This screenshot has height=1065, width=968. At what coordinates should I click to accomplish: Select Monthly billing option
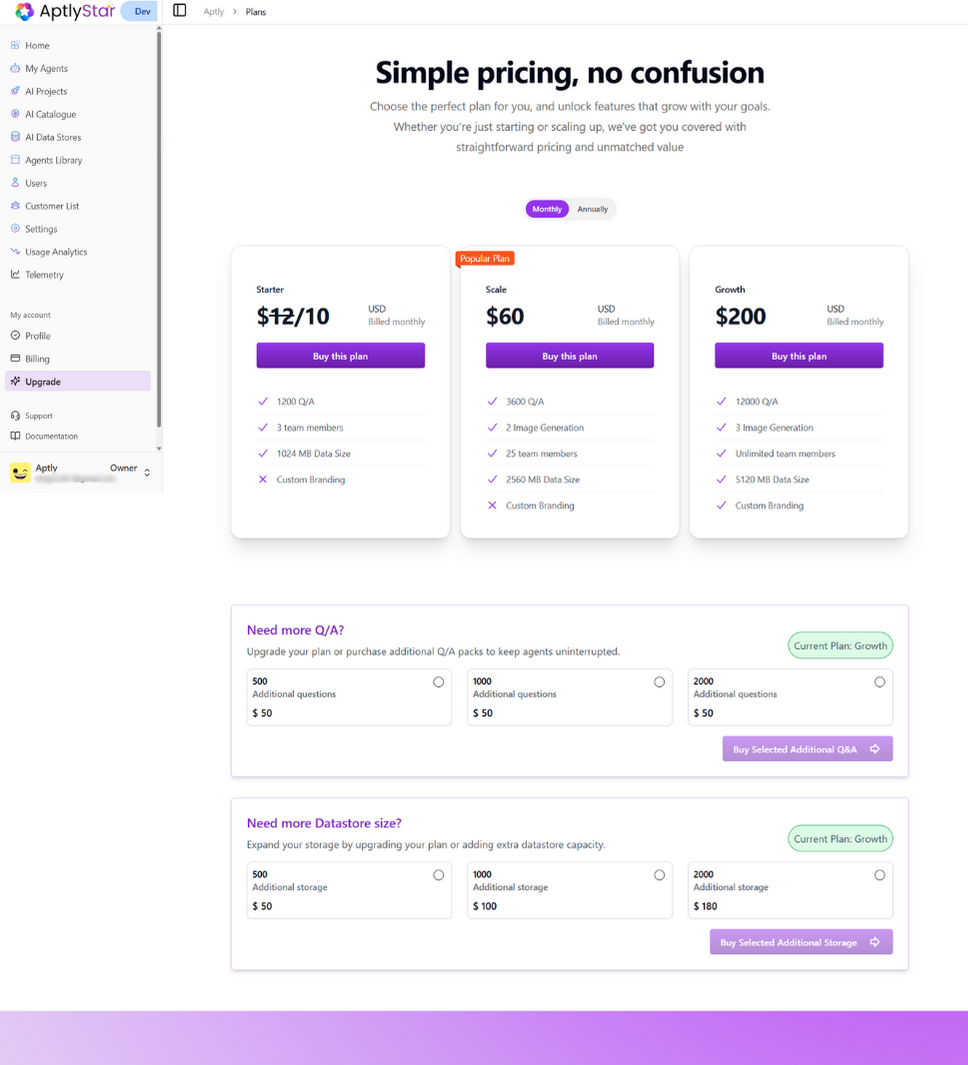[546, 209]
